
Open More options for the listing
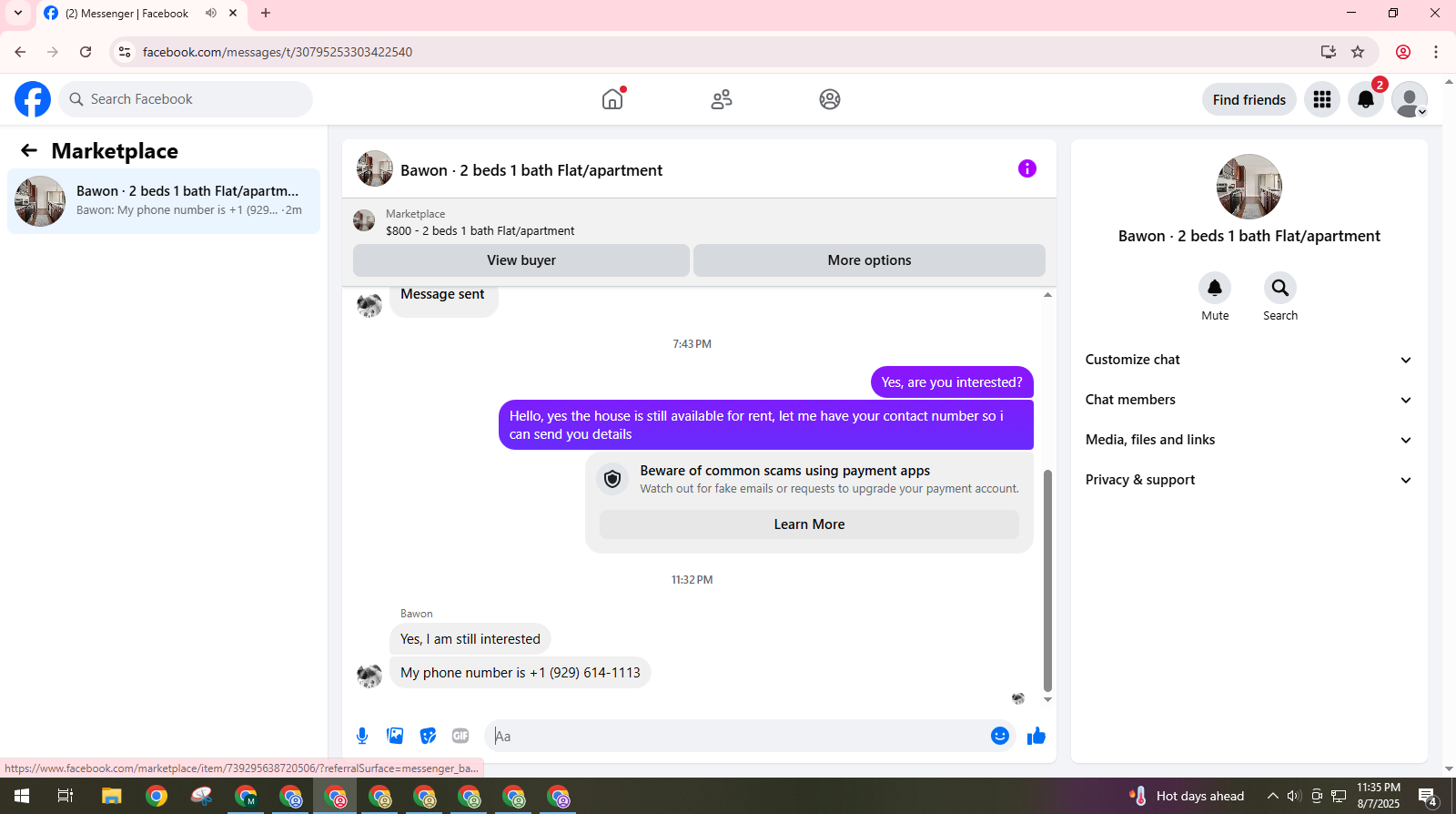click(869, 260)
